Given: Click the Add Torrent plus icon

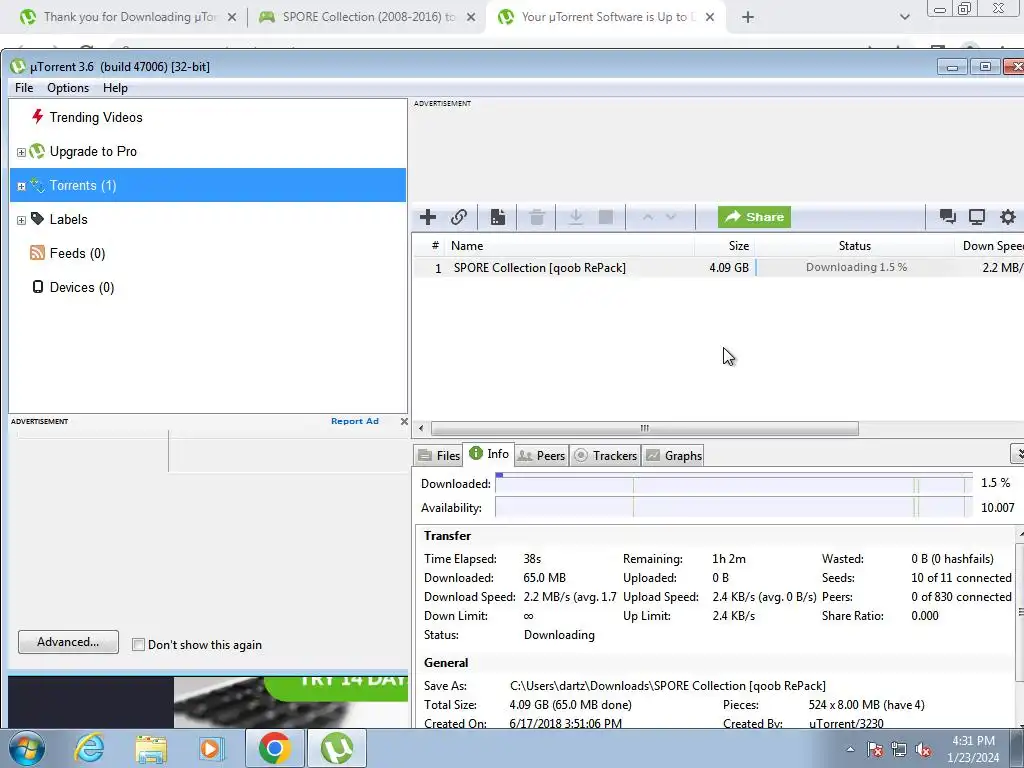Looking at the screenshot, I should tap(428, 217).
